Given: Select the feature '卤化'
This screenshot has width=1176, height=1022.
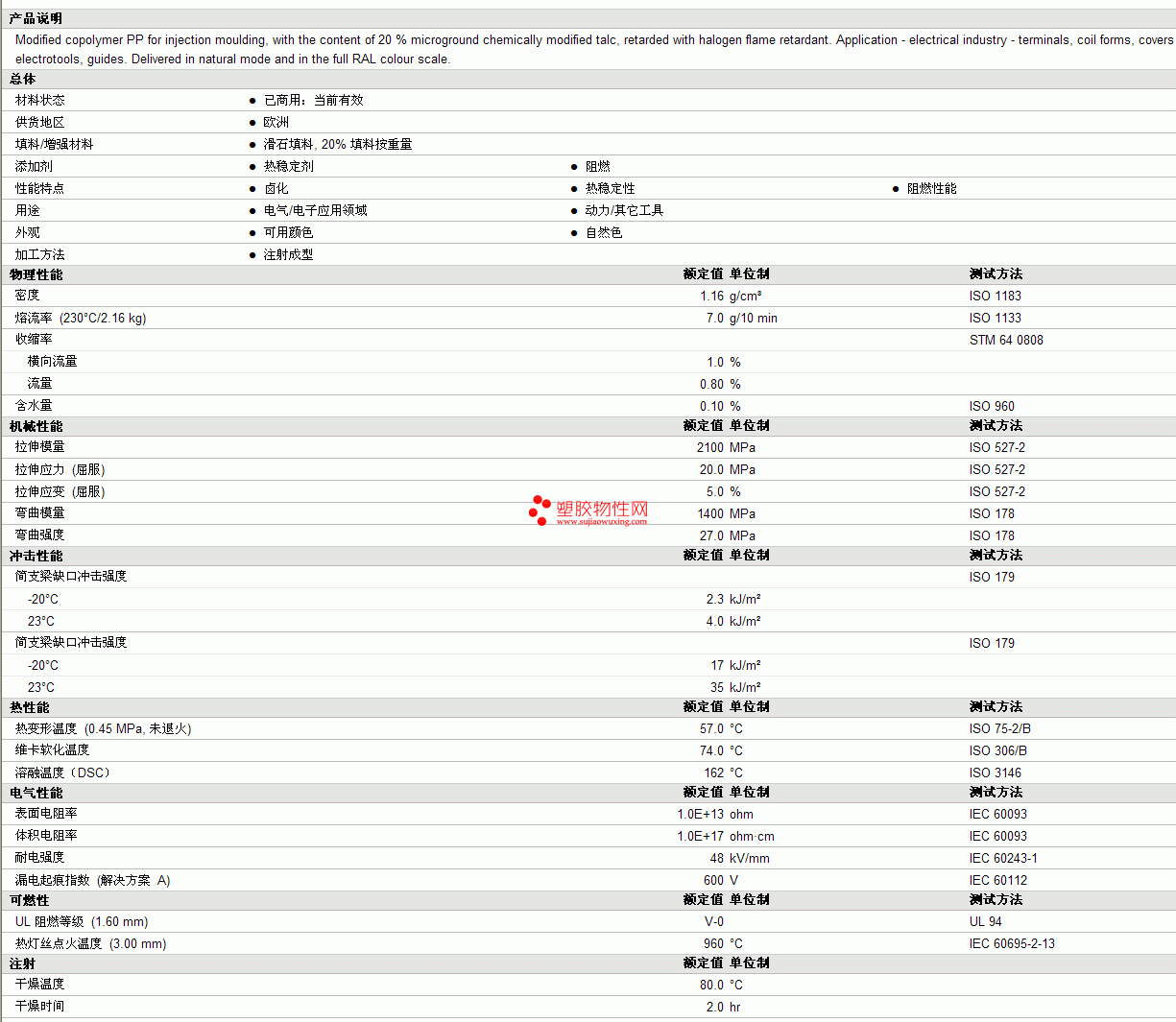Looking at the screenshot, I should [276, 188].
